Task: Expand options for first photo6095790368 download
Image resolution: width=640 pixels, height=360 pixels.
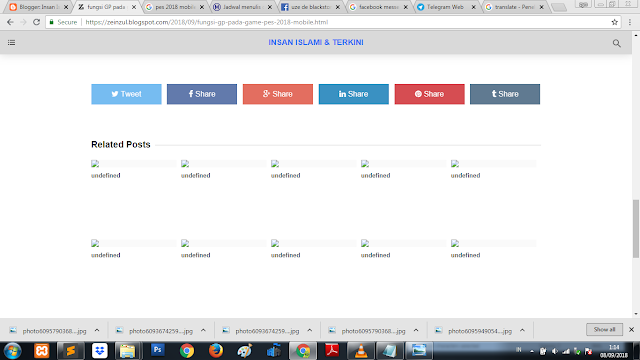Action: pyautogui.click(x=97, y=331)
